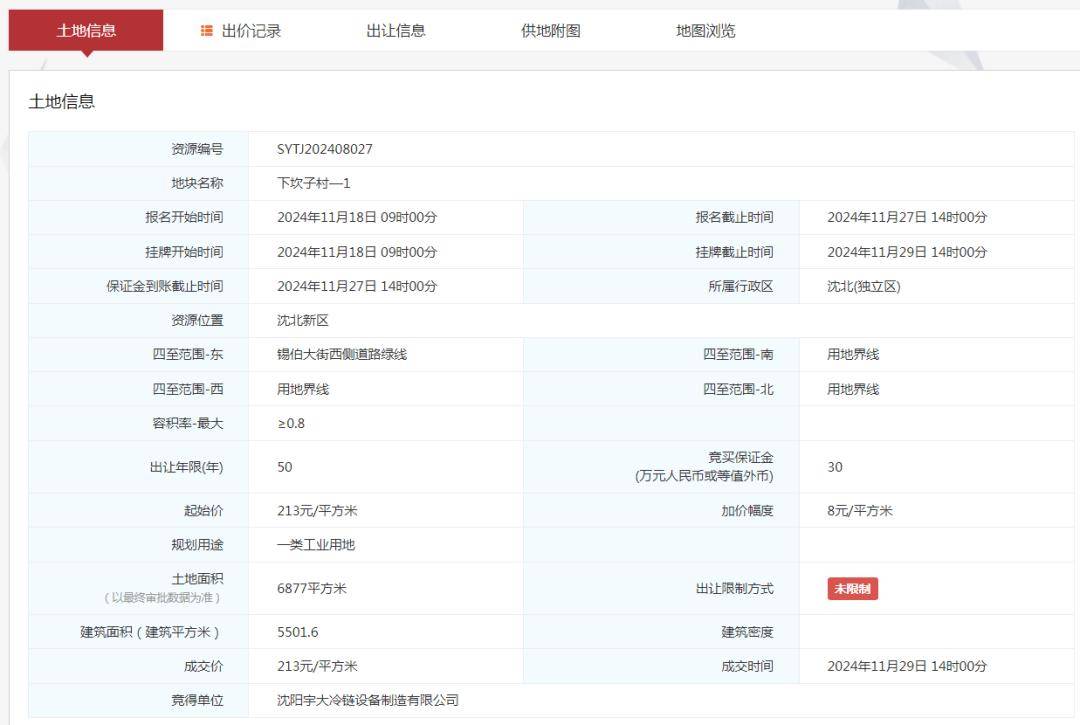Select the transfer term value 50
This screenshot has height=725, width=1080.
[x=284, y=467]
